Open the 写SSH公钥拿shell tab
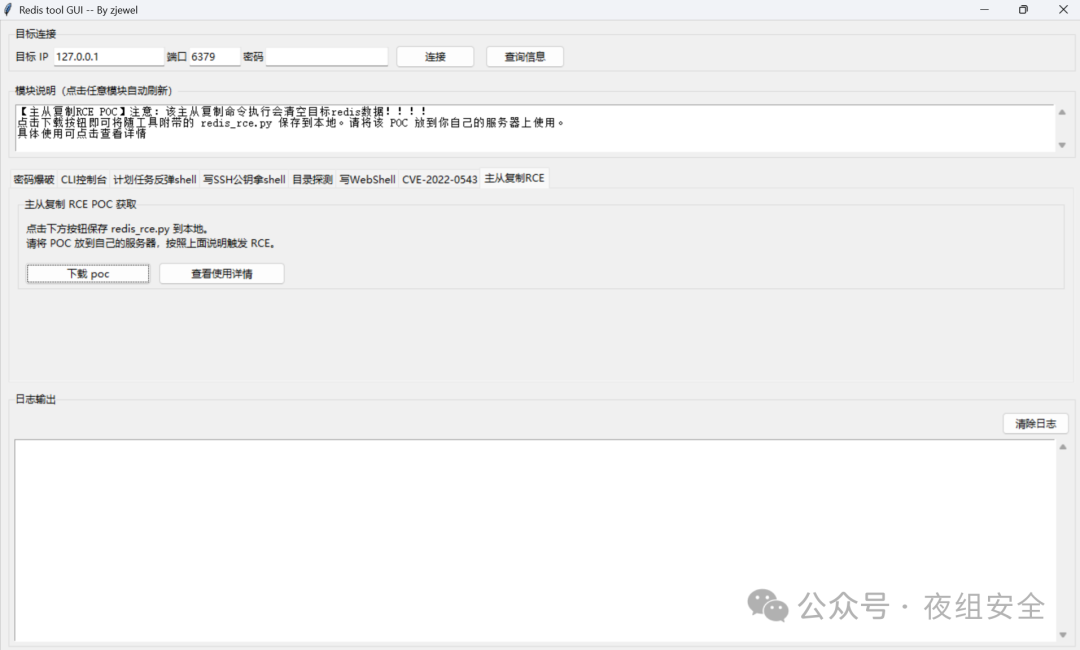1080x650 pixels. [x=244, y=180]
